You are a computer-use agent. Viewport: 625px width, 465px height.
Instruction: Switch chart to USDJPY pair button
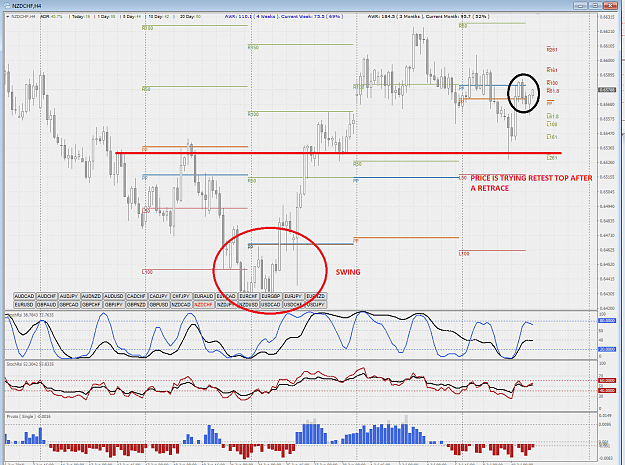point(316,305)
